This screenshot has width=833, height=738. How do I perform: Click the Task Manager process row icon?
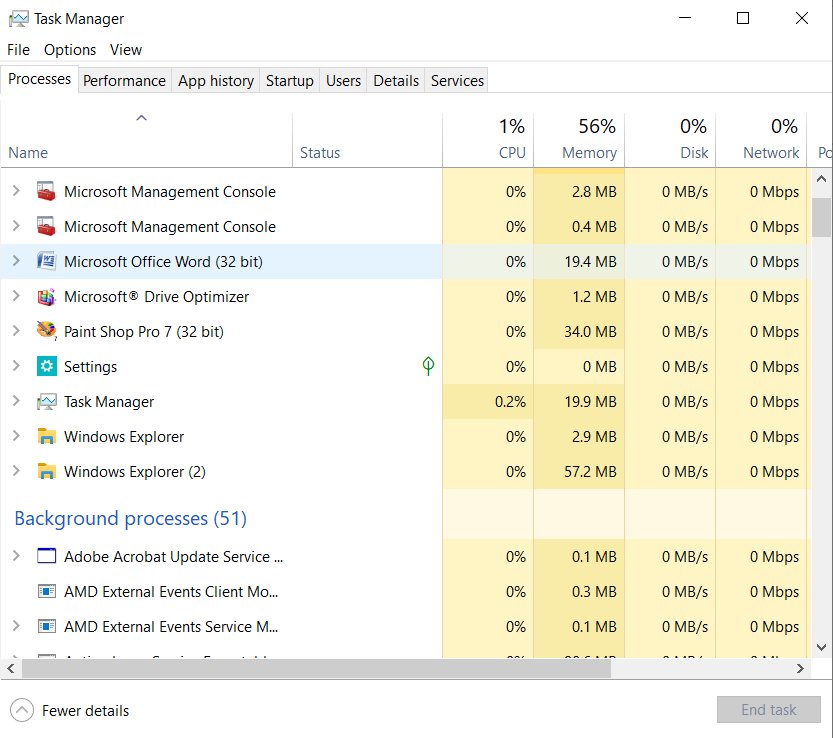(x=46, y=402)
